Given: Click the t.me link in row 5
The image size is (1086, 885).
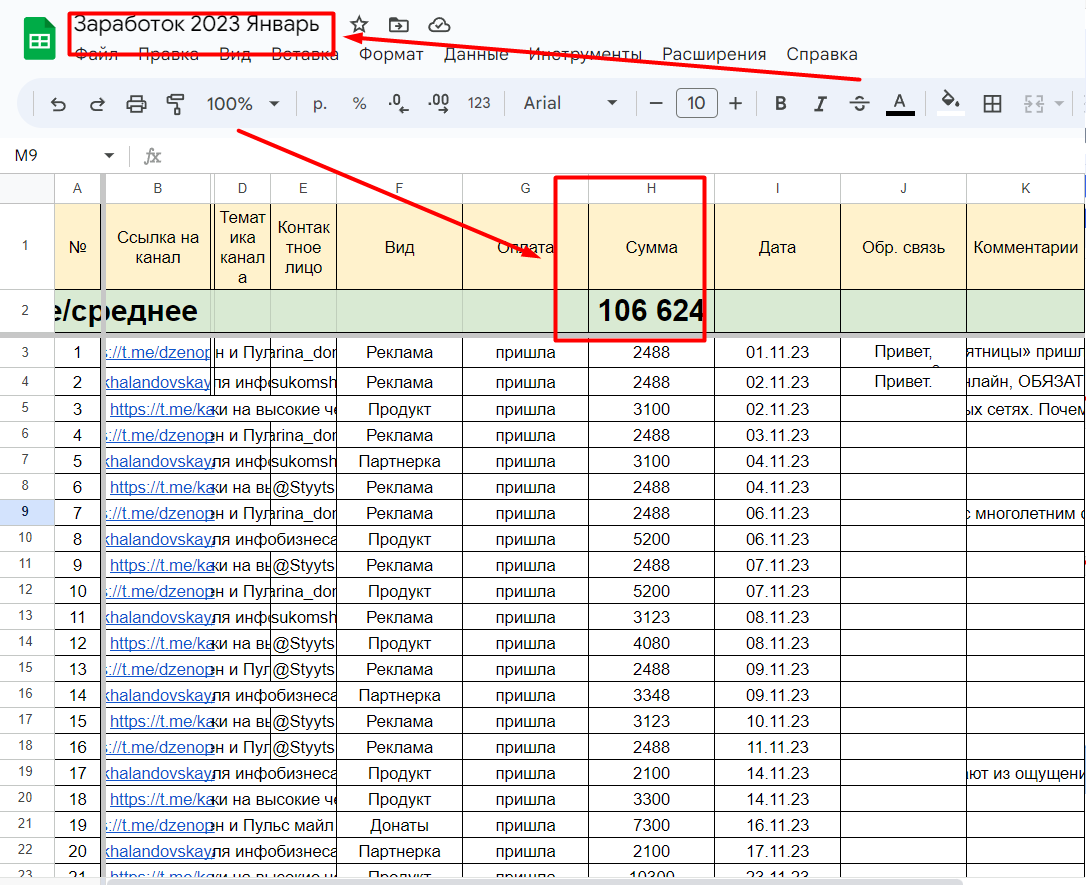Looking at the screenshot, I should coord(160,409).
